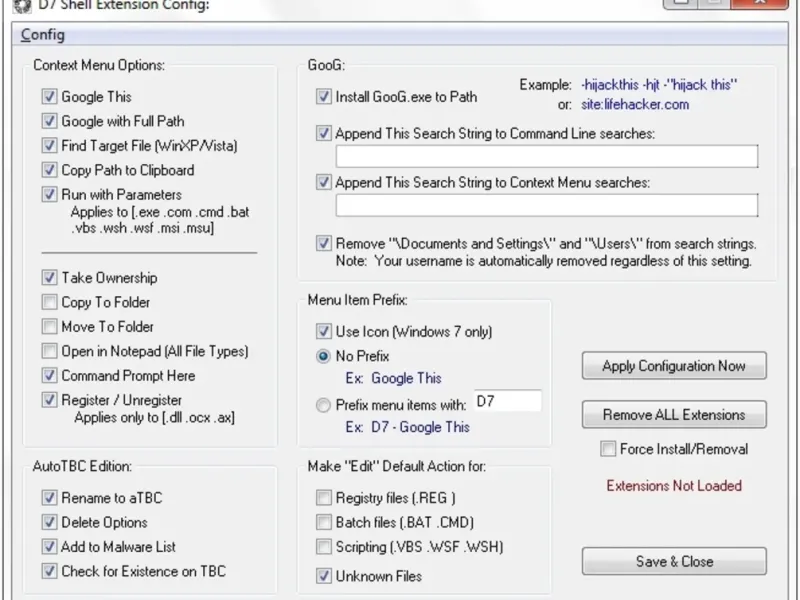Uncheck the Google This option
The height and width of the screenshot is (600, 800).
click(49, 97)
